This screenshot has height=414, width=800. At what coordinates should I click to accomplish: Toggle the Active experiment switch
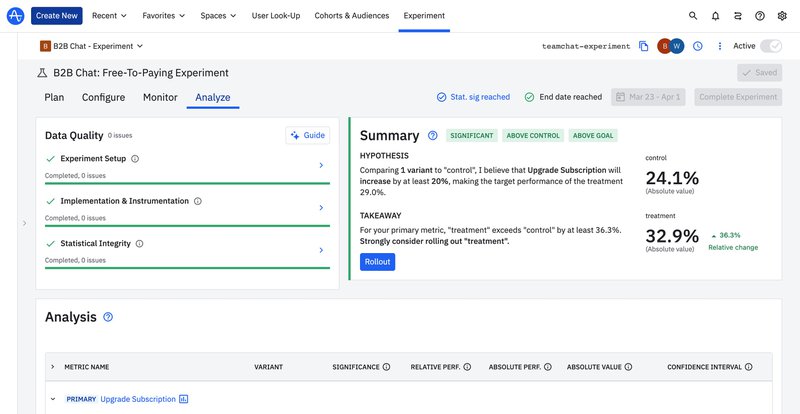[770, 46]
